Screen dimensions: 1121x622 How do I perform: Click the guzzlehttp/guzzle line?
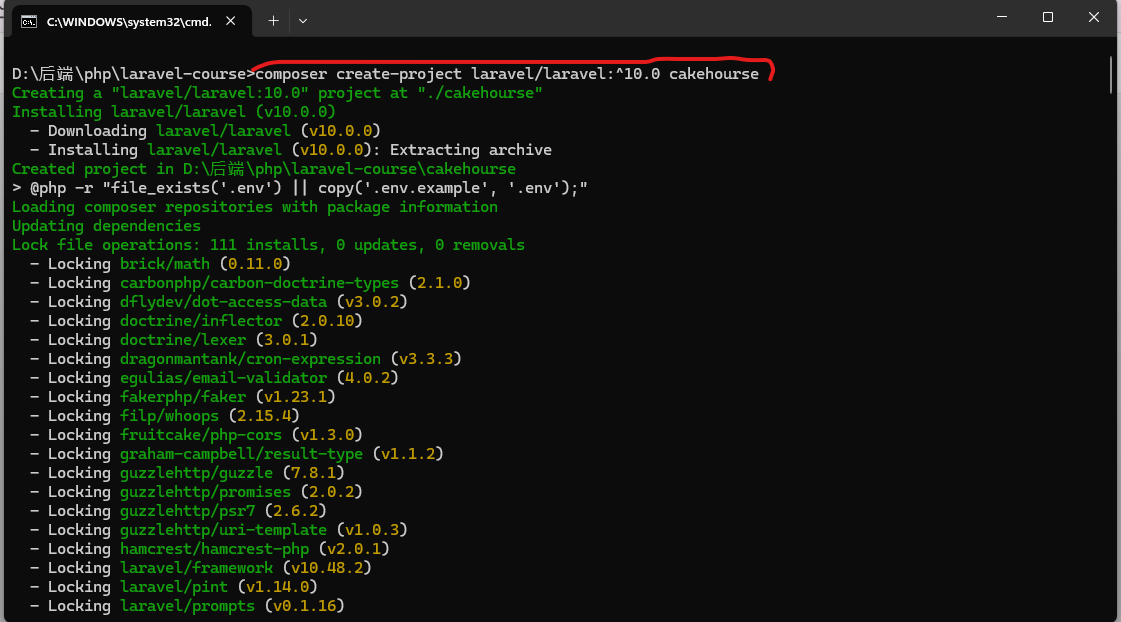tap(187, 473)
